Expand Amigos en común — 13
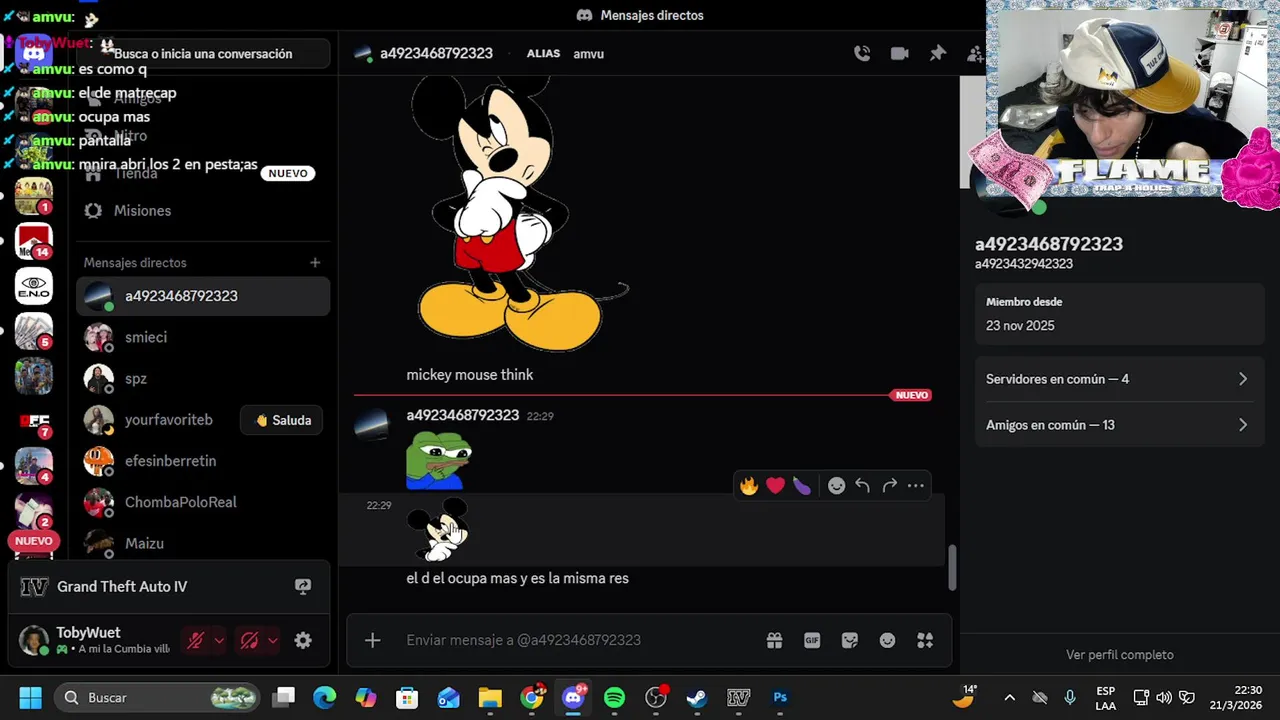This screenshot has height=720, width=1280. pyautogui.click(x=1119, y=425)
